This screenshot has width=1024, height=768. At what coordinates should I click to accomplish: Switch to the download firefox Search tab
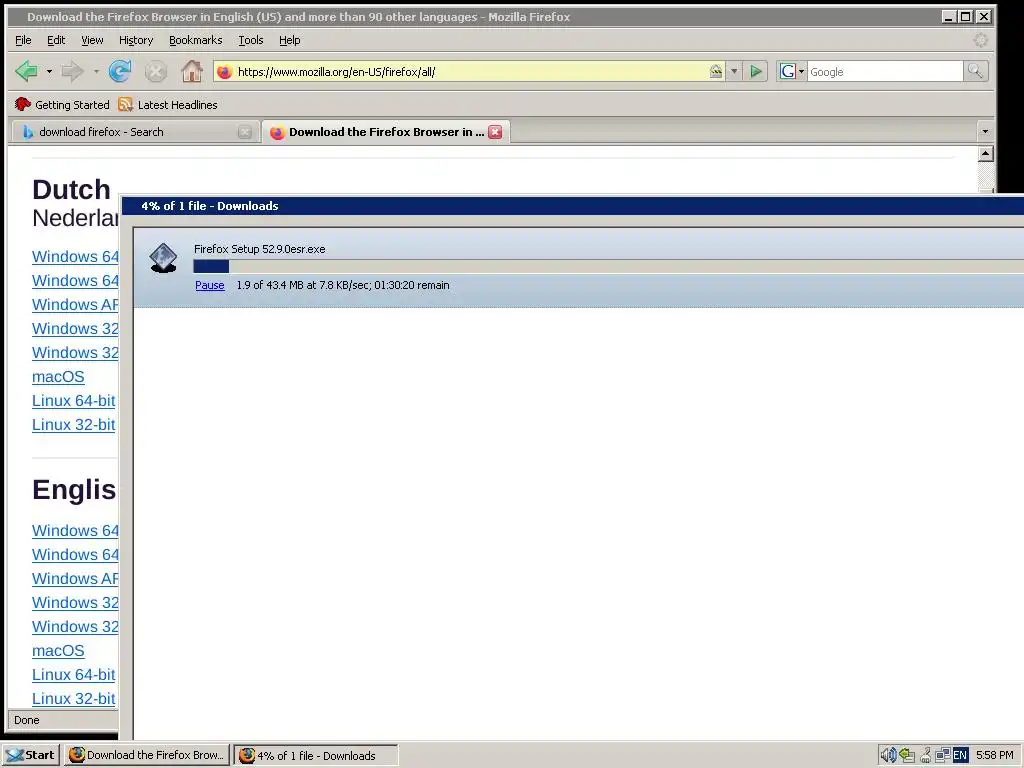(x=134, y=132)
